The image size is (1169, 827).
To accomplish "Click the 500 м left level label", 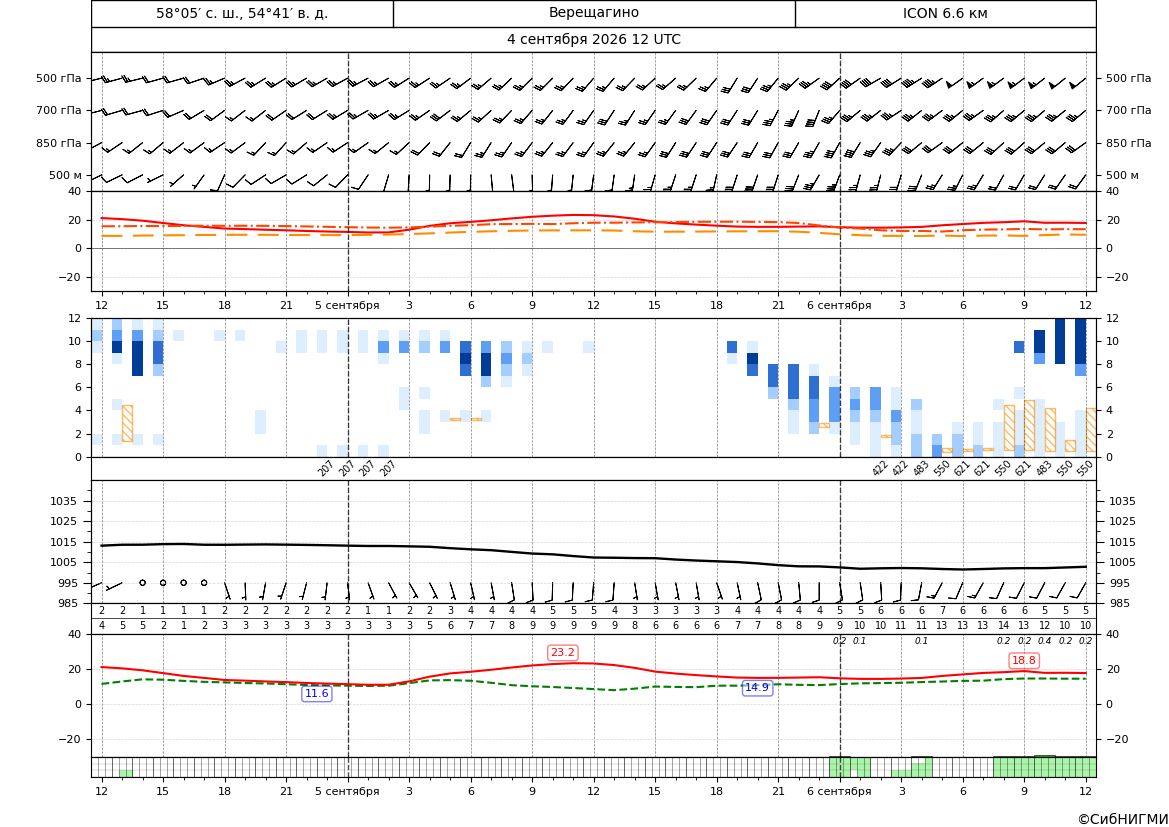I will 66,175.
